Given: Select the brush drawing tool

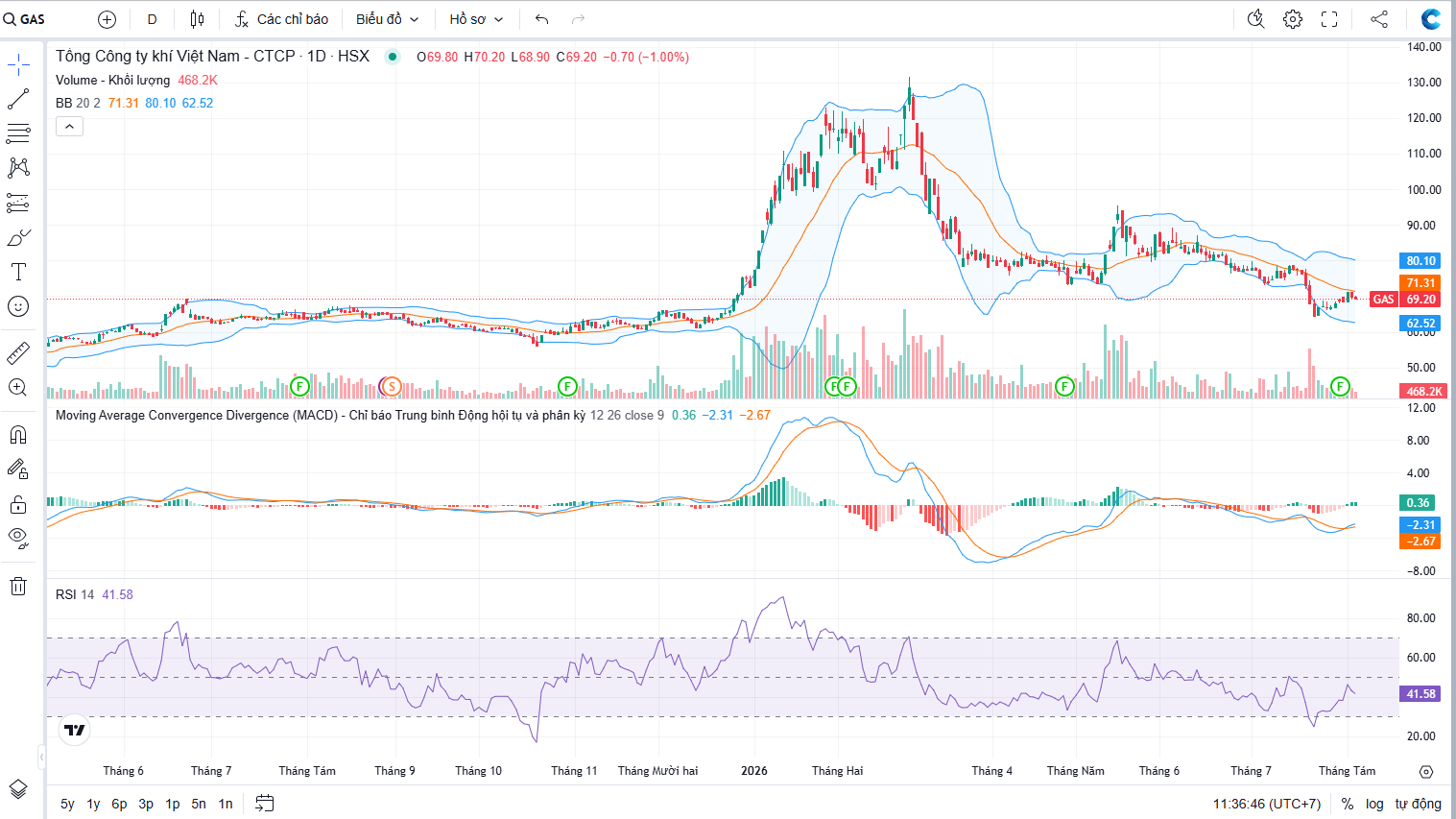Looking at the screenshot, I should point(18,237).
